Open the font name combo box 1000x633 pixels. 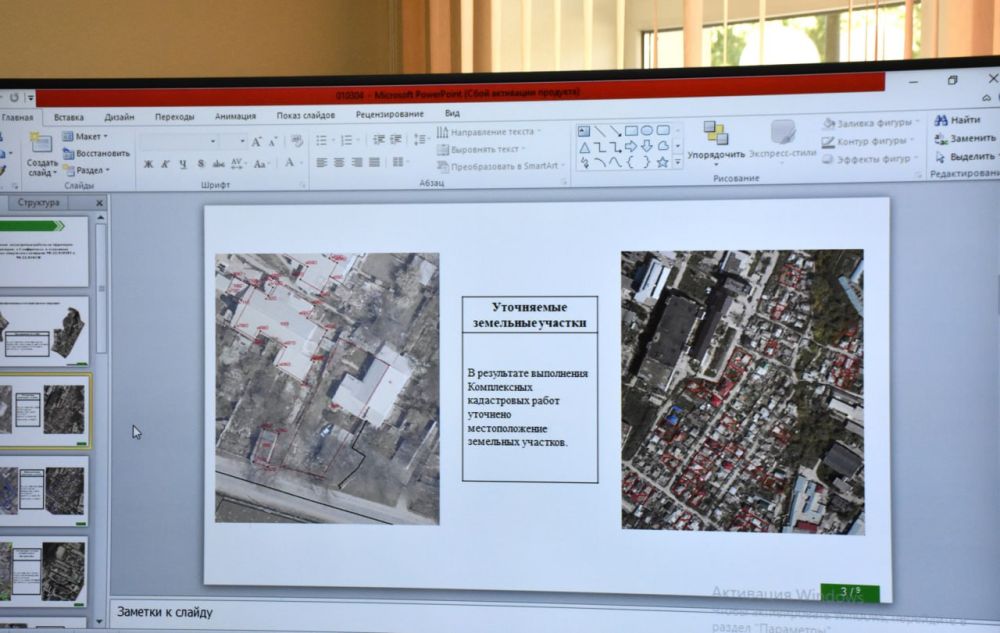pos(179,141)
